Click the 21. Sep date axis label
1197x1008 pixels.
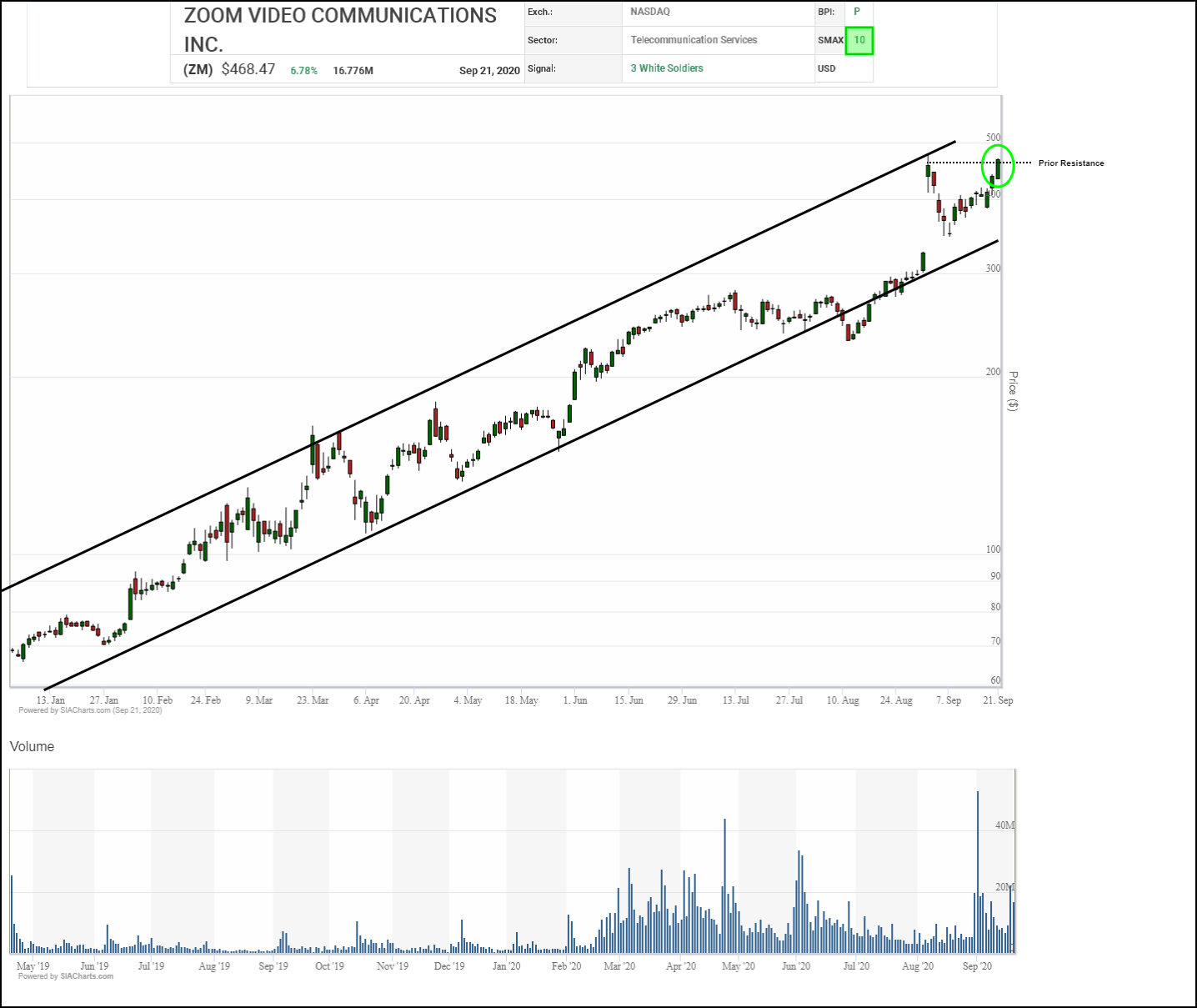coord(998,700)
